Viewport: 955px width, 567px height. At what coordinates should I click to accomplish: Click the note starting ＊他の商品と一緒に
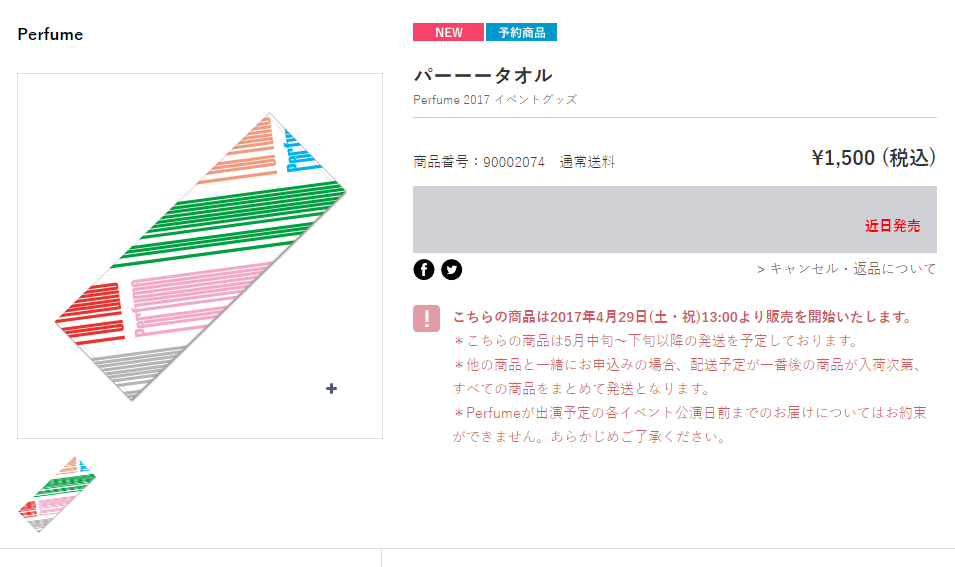coord(689,376)
